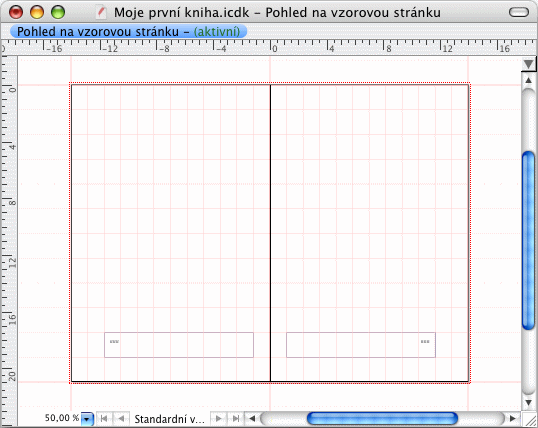Click the blue vertical scrollbar thumb
The image size is (538, 428).
pyautogui.click(x=528, y=241)
